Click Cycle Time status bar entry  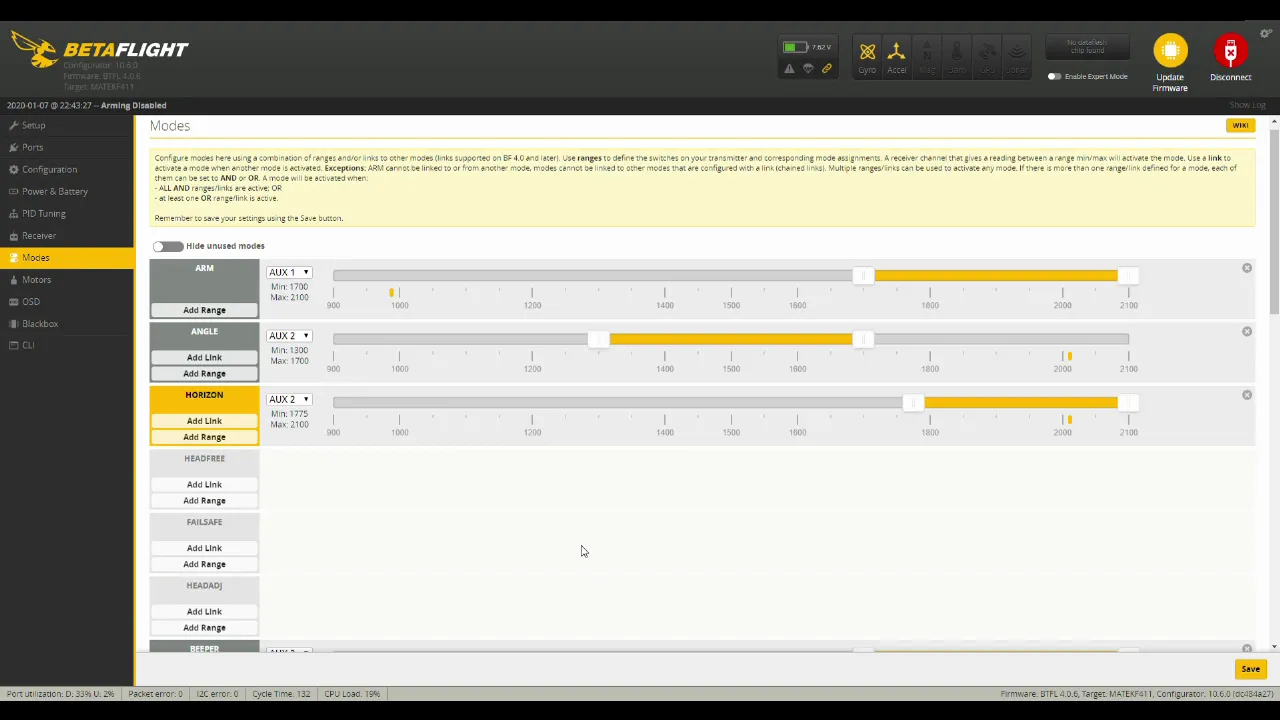[283, 694]
